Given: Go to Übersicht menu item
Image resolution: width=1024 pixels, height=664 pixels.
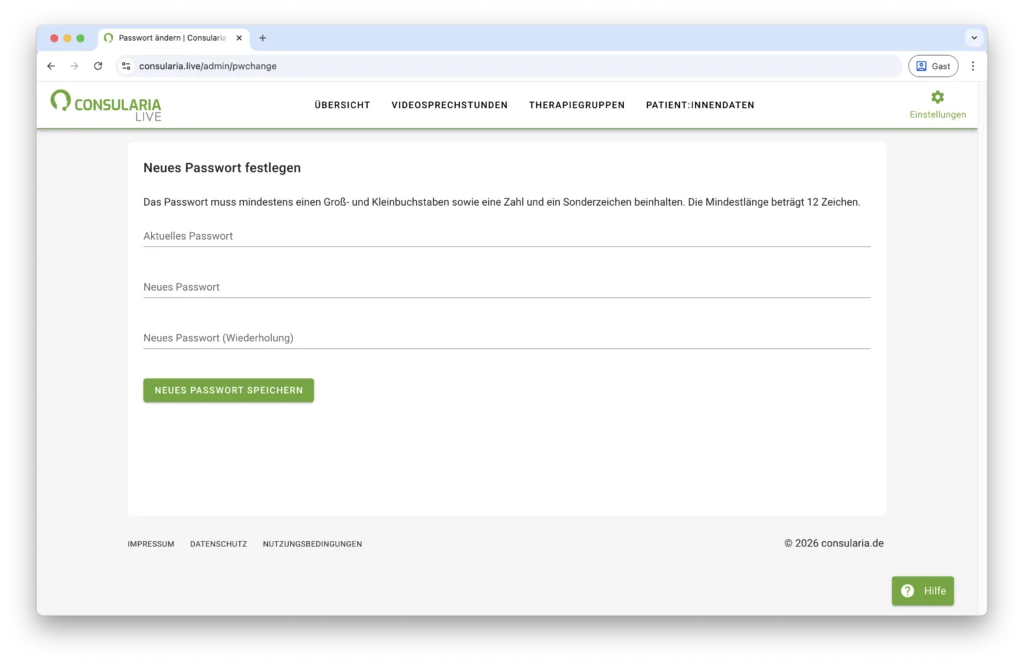Looking at the screenshot, I should (x=342, y=105).
